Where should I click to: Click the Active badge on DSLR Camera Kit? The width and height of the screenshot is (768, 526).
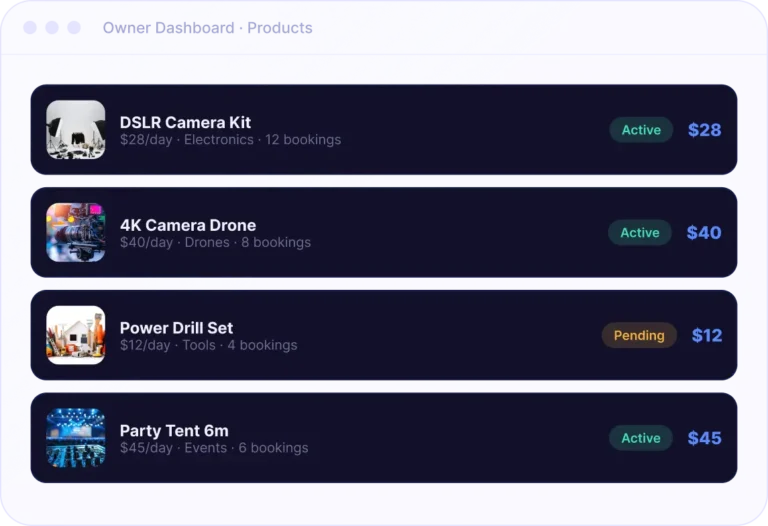point(641,130)
